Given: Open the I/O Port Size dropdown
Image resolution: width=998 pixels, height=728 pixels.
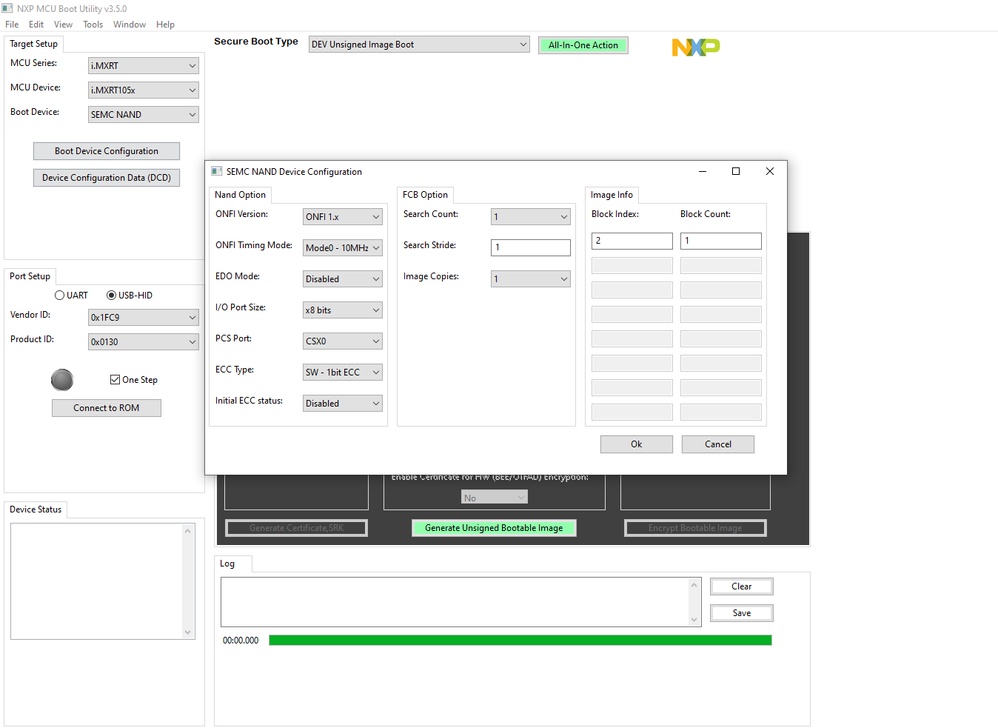Looking at the screenshot, I should coord(342,310).
